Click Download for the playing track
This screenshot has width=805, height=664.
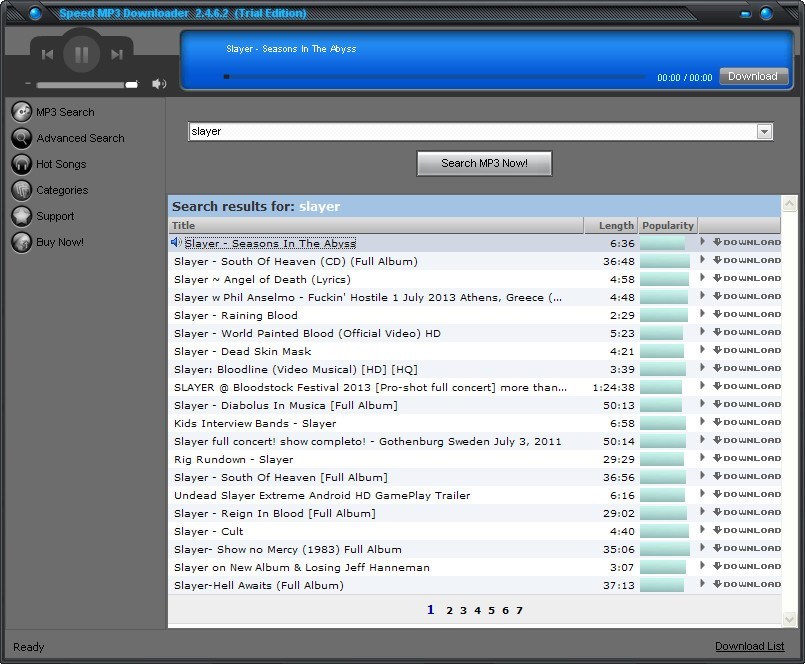(x=753, y=76)
